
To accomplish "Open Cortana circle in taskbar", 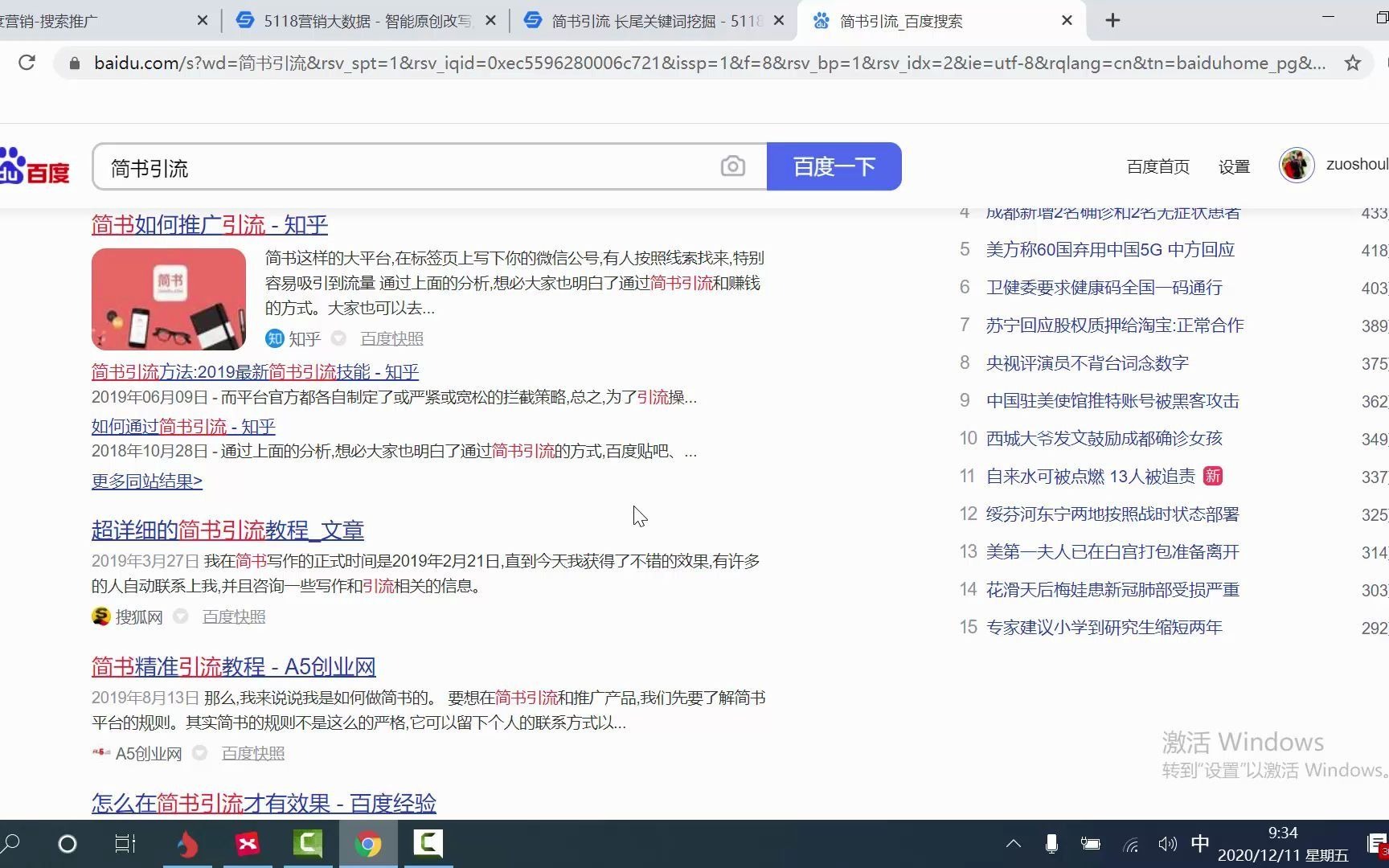I will pos(68,844).
